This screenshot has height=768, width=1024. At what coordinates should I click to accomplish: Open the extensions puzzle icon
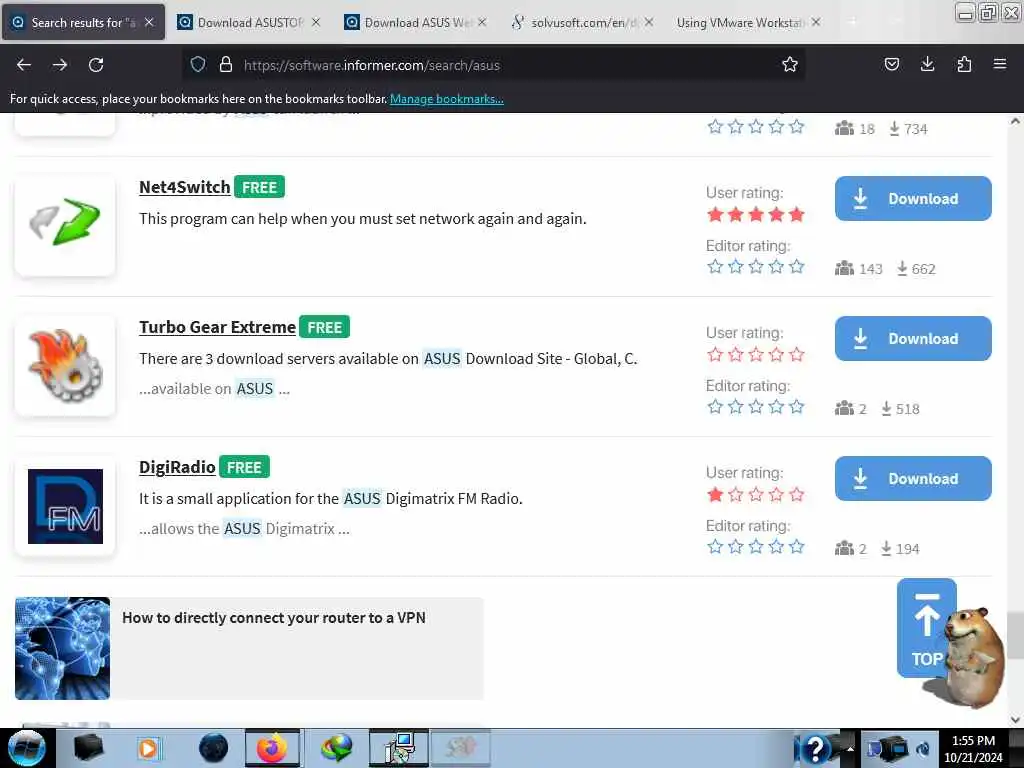tap(964, 65)
